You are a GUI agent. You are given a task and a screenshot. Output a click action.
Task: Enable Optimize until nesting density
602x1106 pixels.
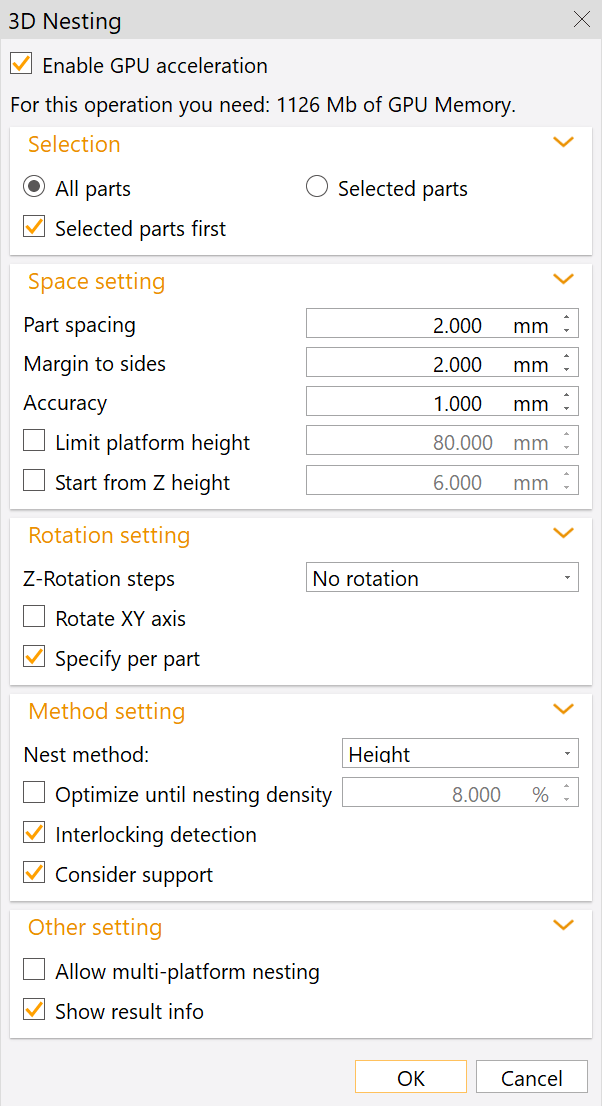[34, 793]
